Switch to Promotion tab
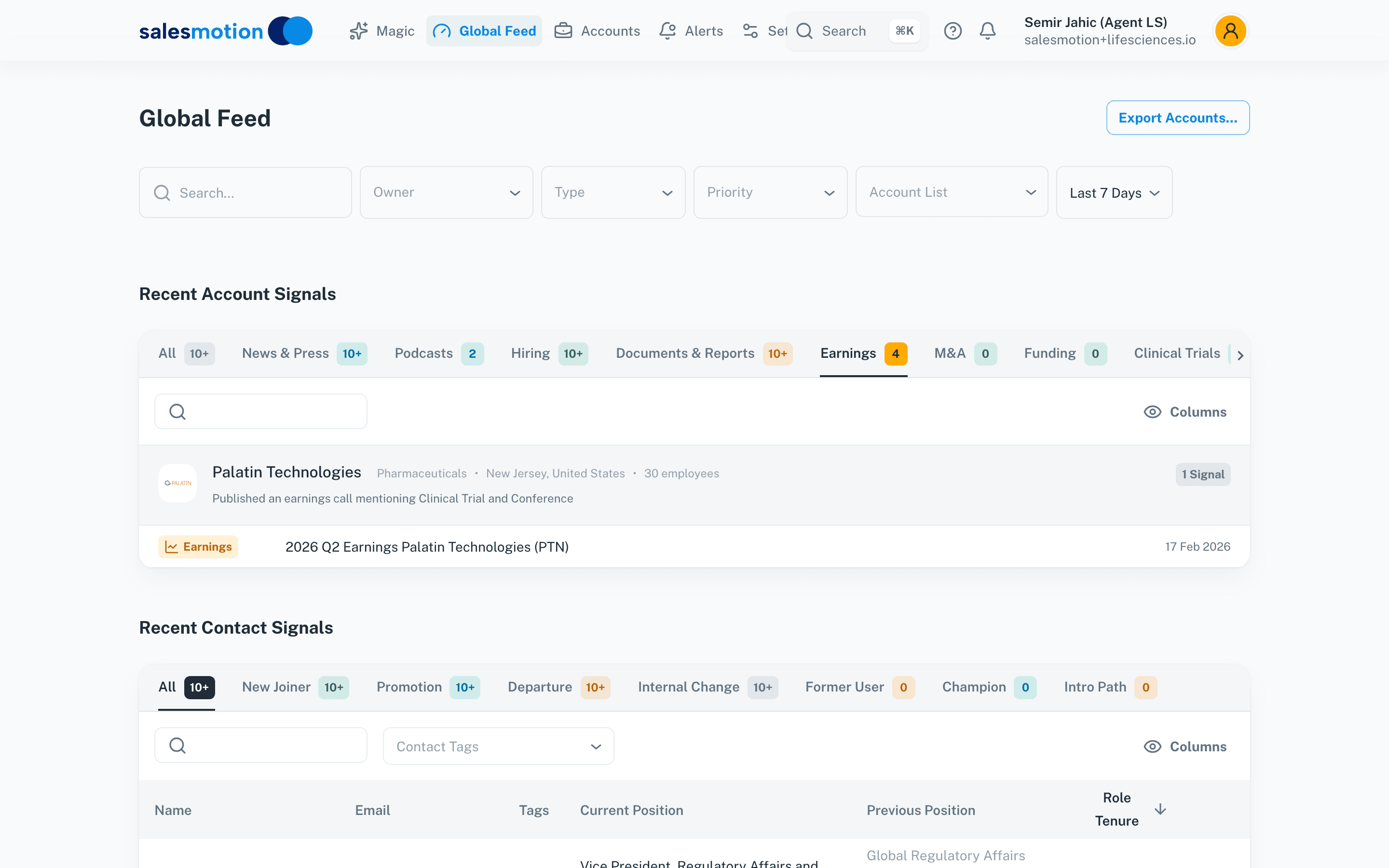Viewport: 1389px width, 868px height. [428, 687]
